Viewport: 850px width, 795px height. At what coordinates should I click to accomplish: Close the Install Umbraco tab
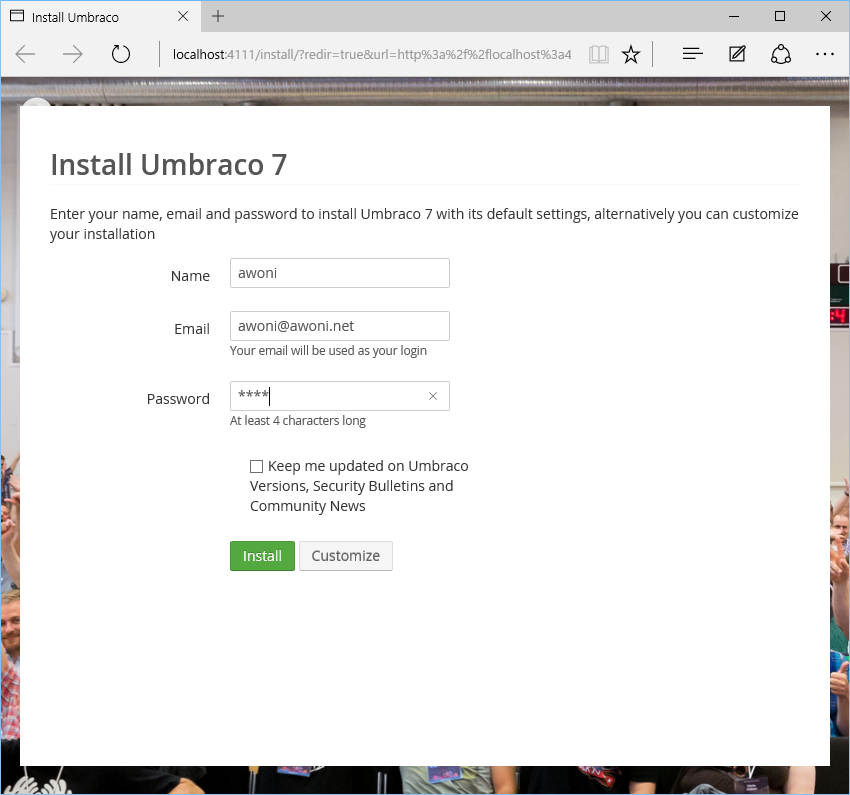(x=183, y=16)
